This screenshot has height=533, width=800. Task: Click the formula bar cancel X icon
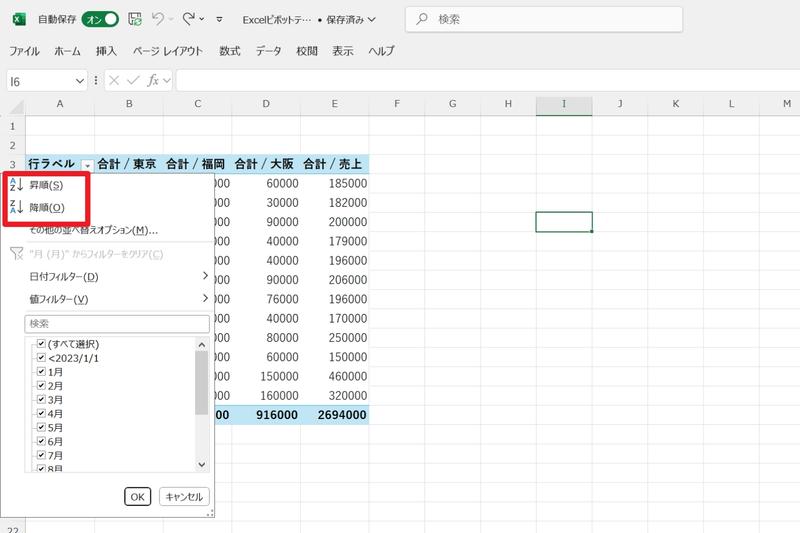click(x=114, y=81)
